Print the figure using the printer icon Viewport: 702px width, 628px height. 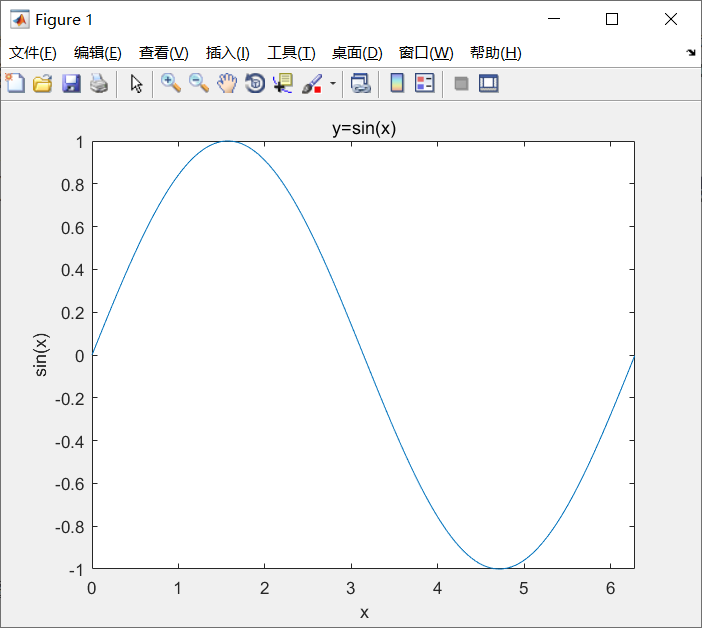coord(99,83)
